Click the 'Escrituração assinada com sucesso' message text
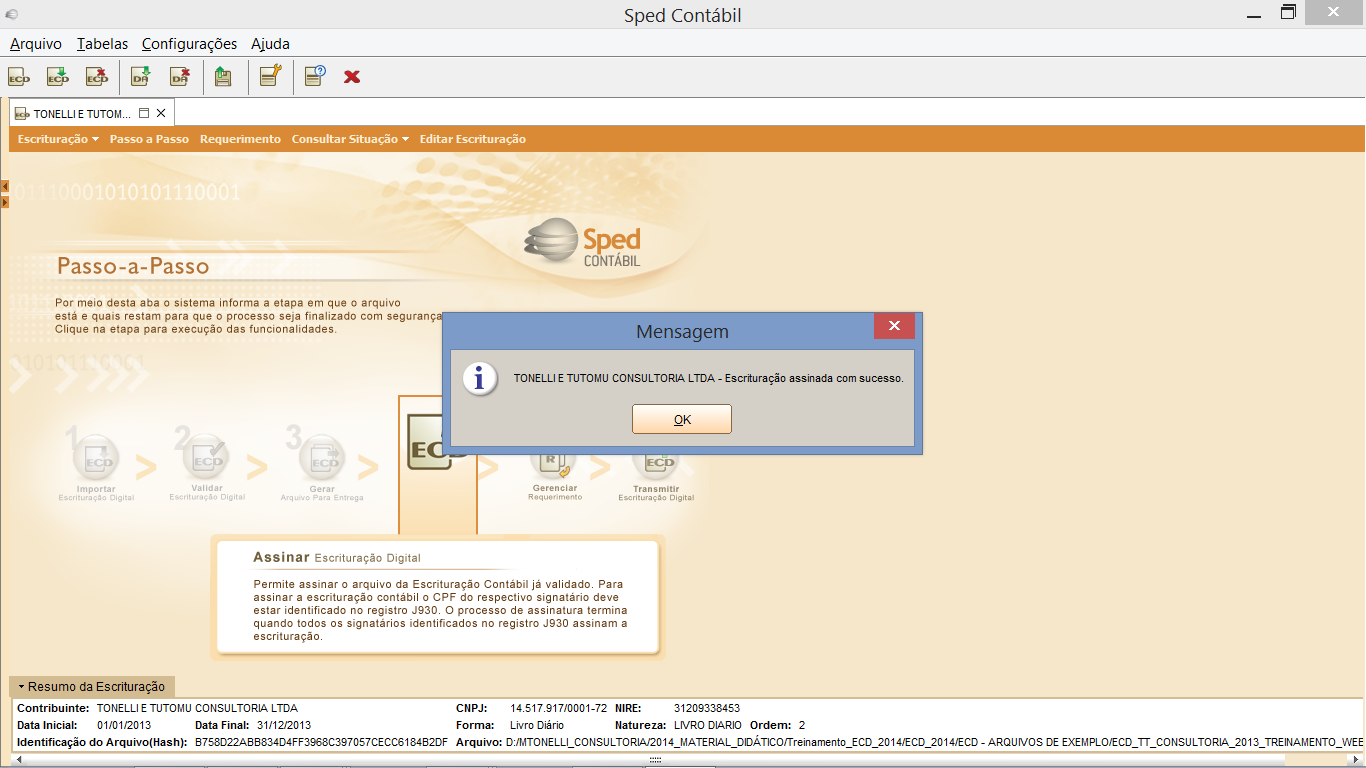1366x768 pixels. (x=709, y=379)
